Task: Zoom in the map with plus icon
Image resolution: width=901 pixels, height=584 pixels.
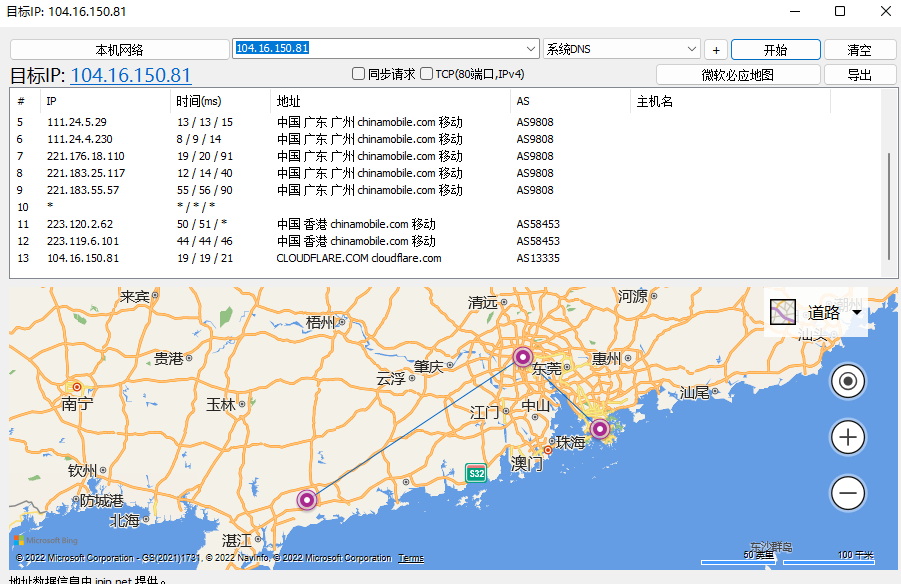Action: [x=848, y=437]
